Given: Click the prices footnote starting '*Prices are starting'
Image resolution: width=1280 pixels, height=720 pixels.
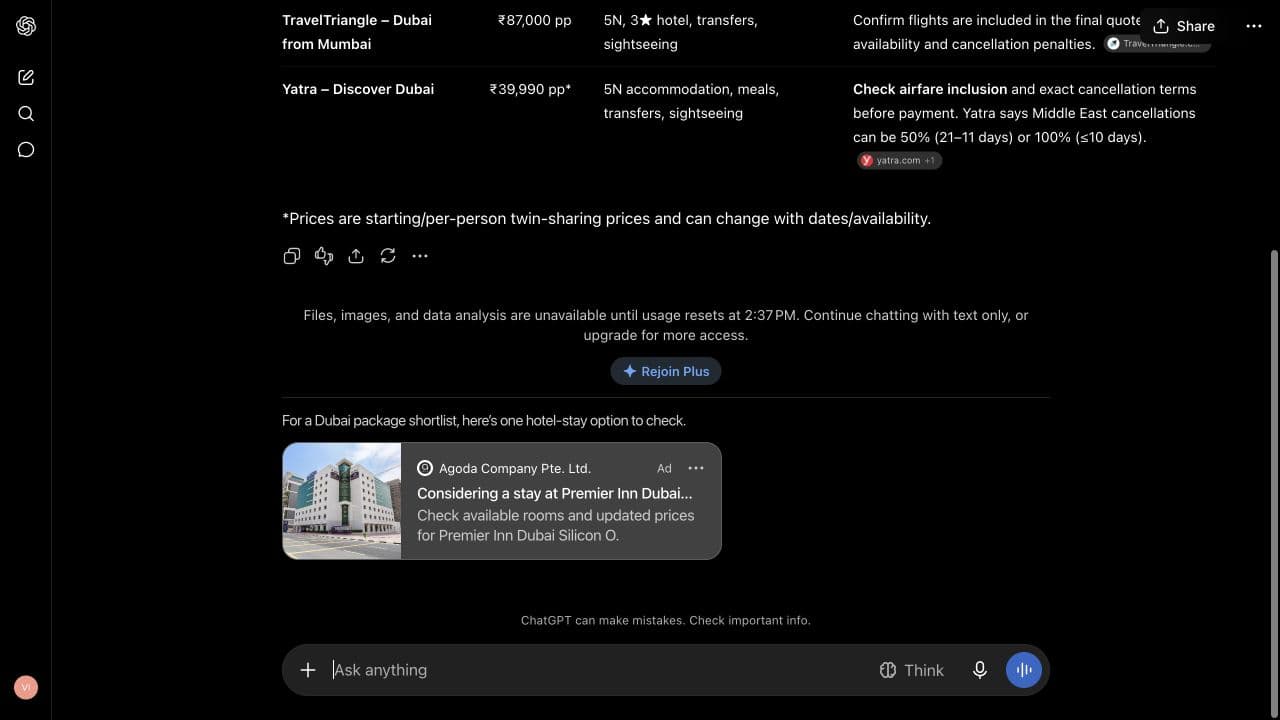Looking at the screenshot, I should click(x=606, y=218).
